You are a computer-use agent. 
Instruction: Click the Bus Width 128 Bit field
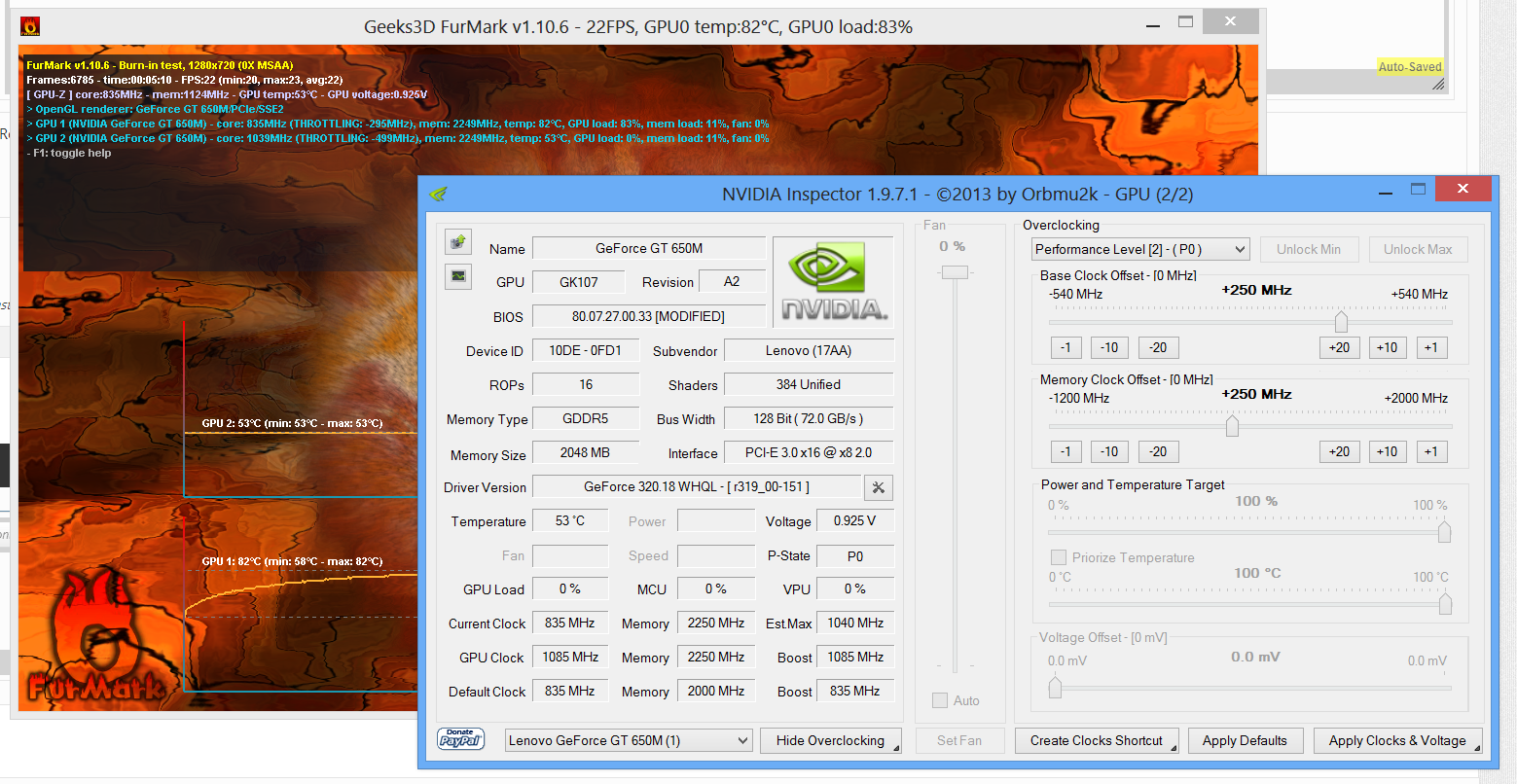(x=809, y=418)
